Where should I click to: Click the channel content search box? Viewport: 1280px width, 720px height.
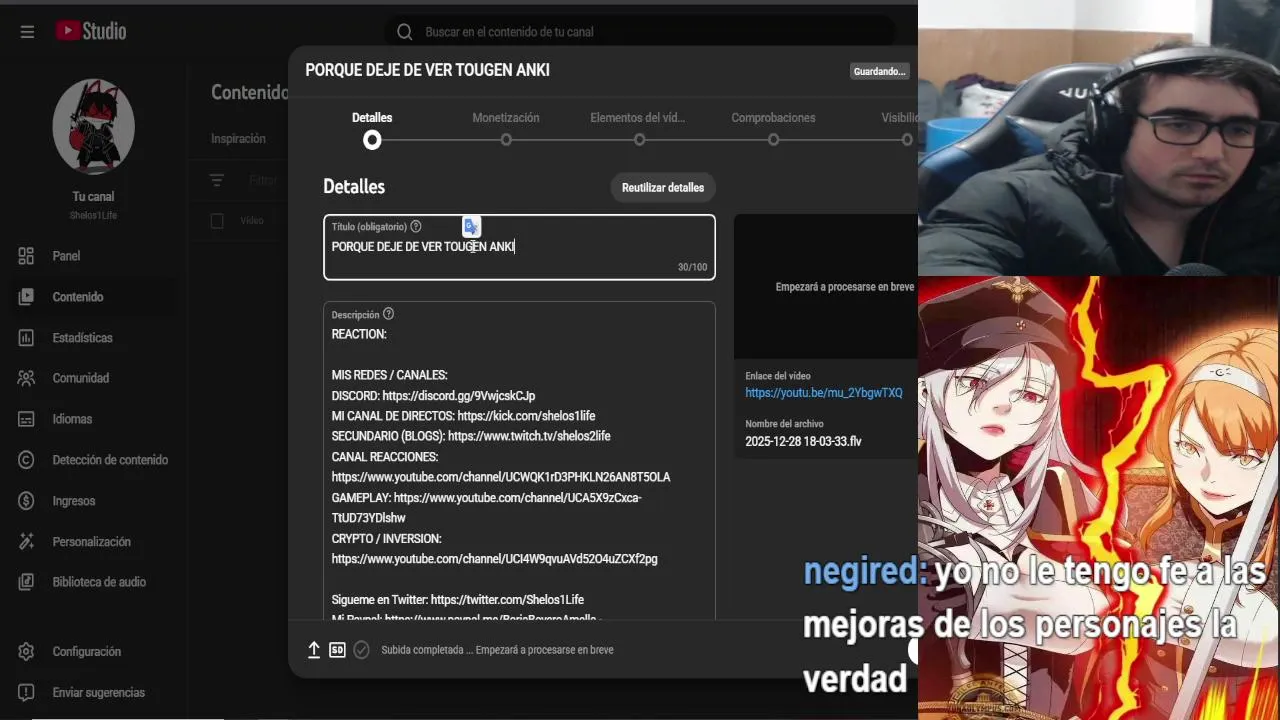click(x=640, y=32)
